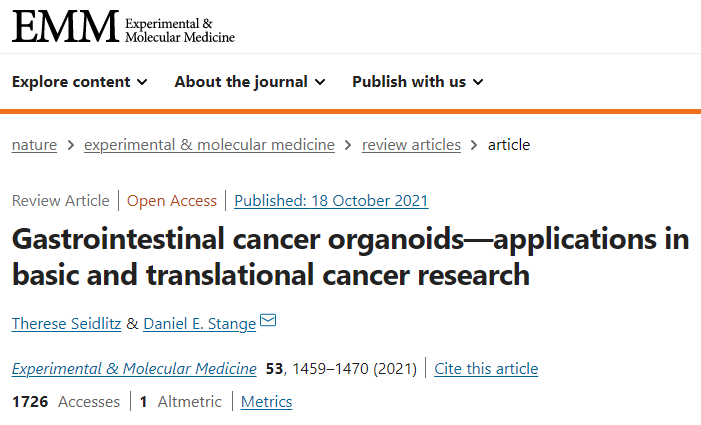Expand the Explore content menu

point(80,82)
